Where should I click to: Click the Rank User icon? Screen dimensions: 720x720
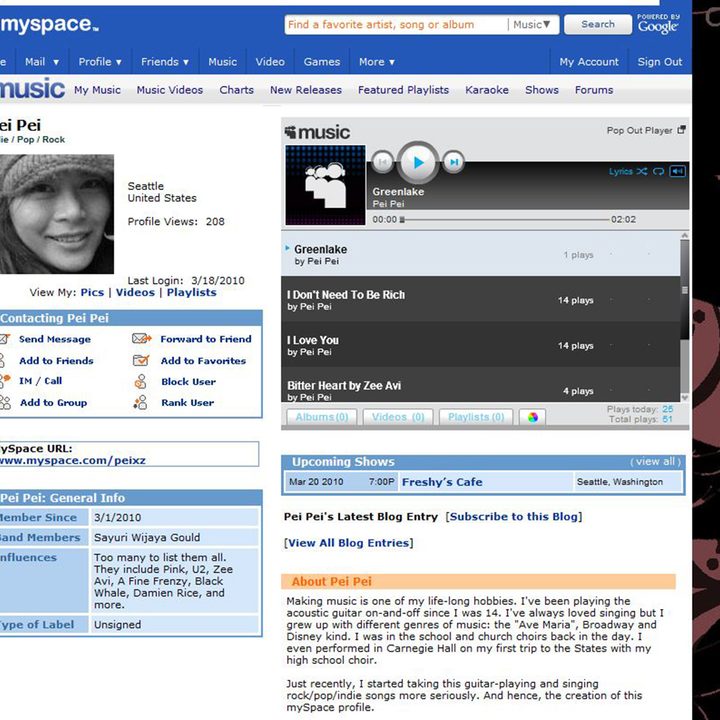coord(141,402)
